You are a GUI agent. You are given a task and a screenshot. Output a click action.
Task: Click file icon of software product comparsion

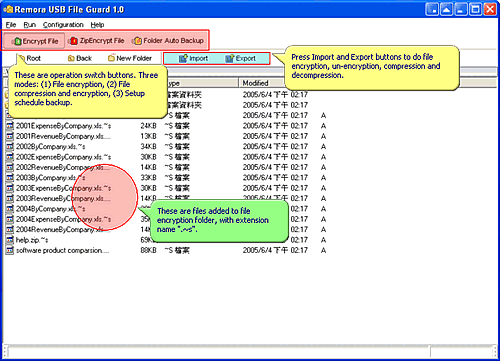click(x=10, y=250)
